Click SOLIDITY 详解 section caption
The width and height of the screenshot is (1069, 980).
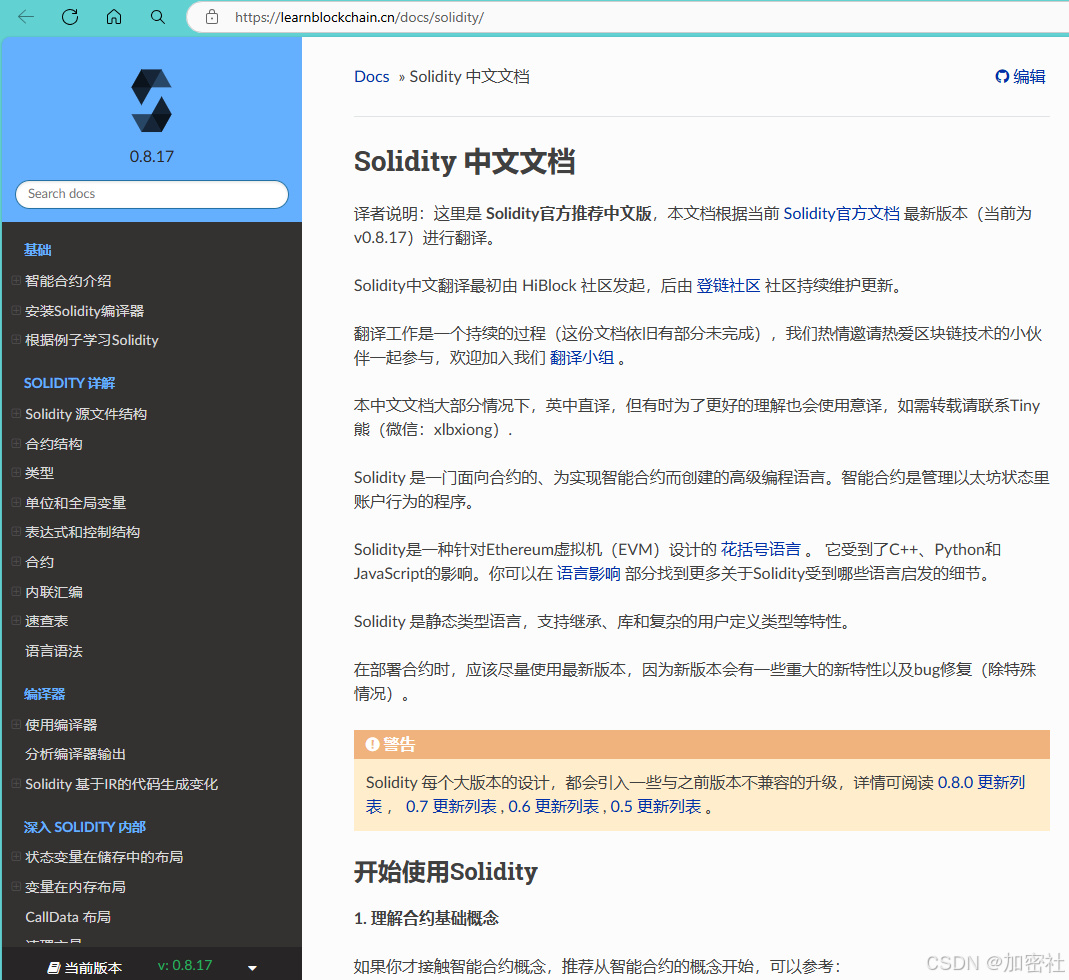(x=70, y=383)
